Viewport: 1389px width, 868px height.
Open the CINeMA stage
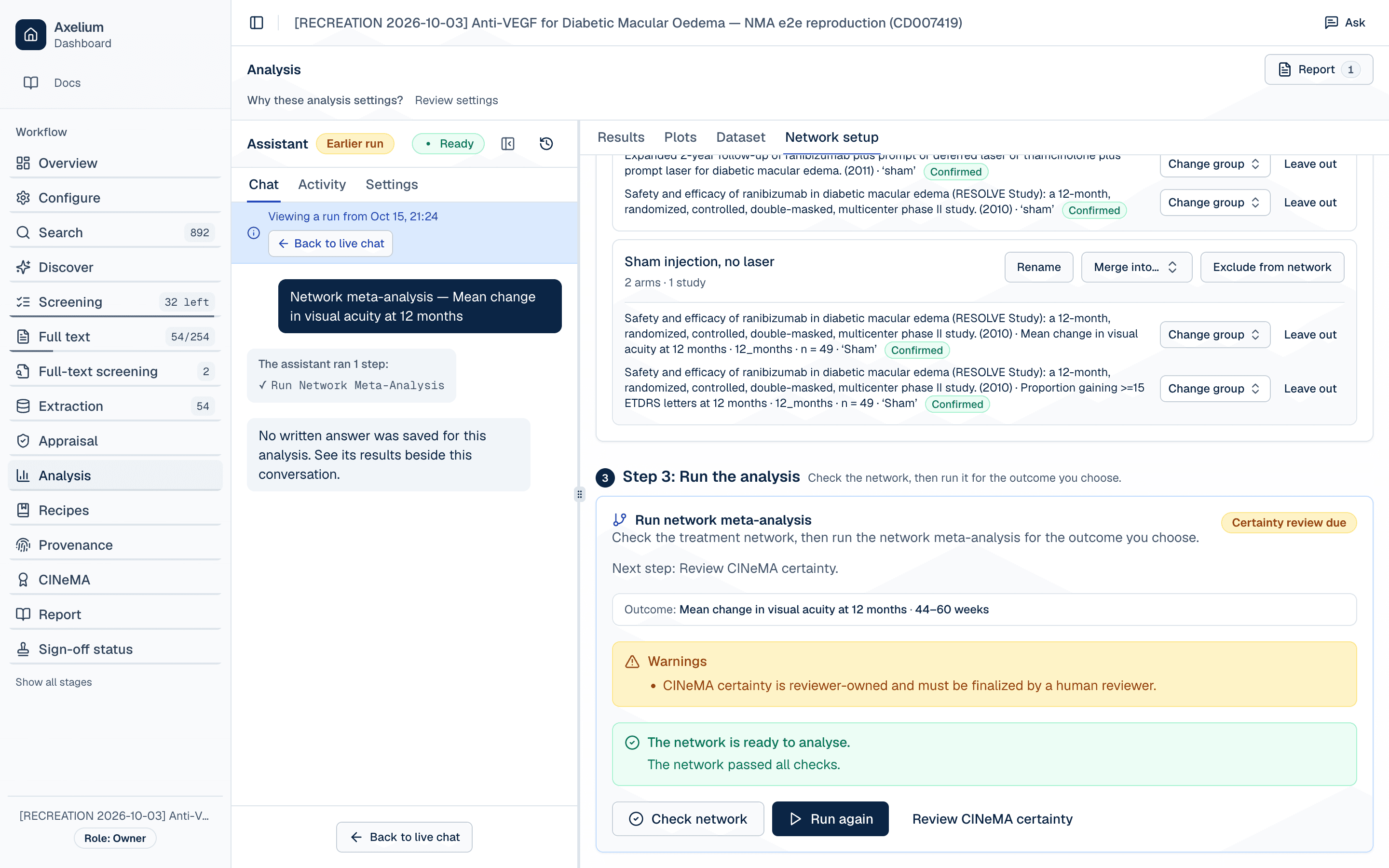[x=115, y=580]
